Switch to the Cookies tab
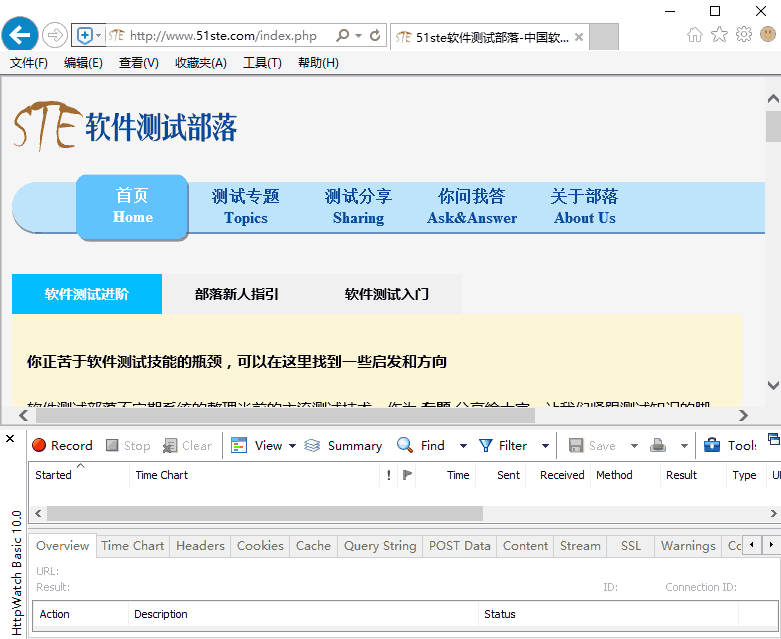Image resolution: width=781 pixels, height=639 pixels. pyautogui.click(x=260, y=546)
